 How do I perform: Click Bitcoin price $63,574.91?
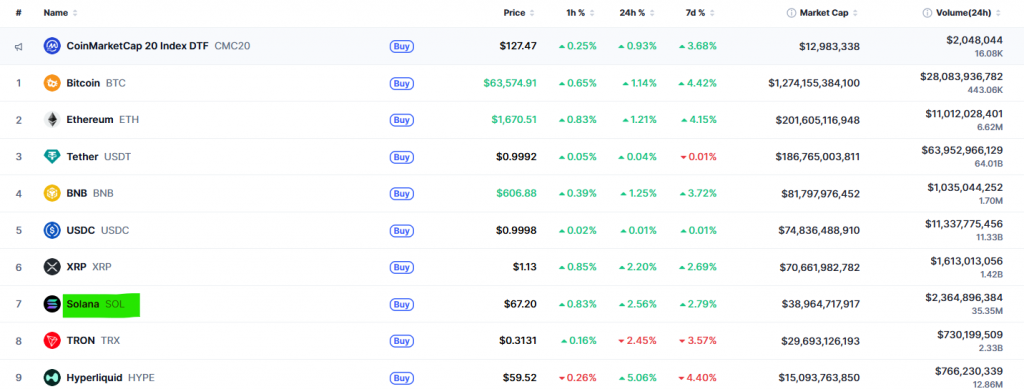(x=510, y=83)
